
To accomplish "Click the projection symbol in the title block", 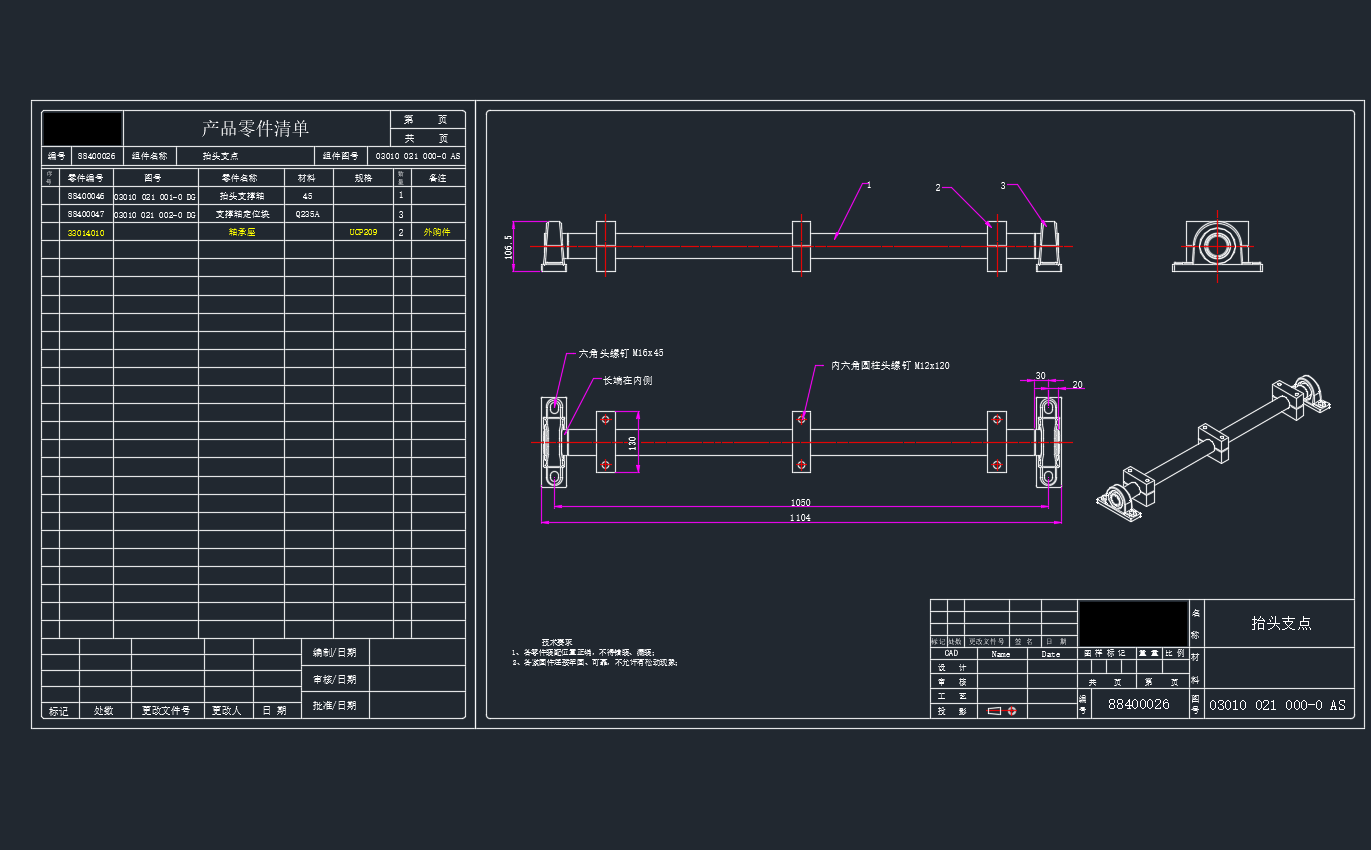I will [x=1002, y=711].
